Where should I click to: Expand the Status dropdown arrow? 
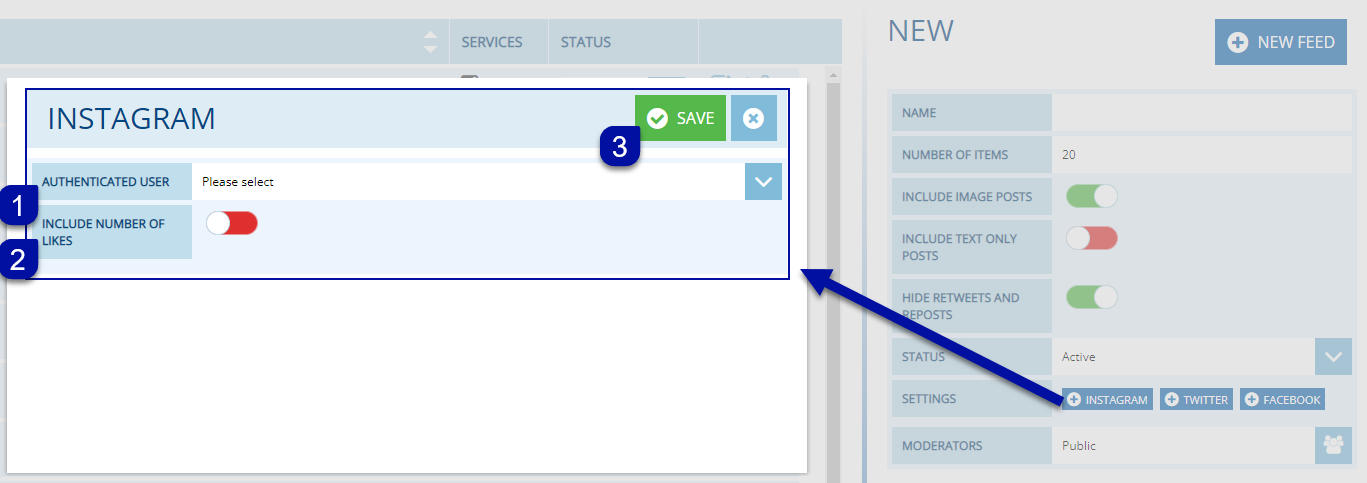coord(1333,356)
